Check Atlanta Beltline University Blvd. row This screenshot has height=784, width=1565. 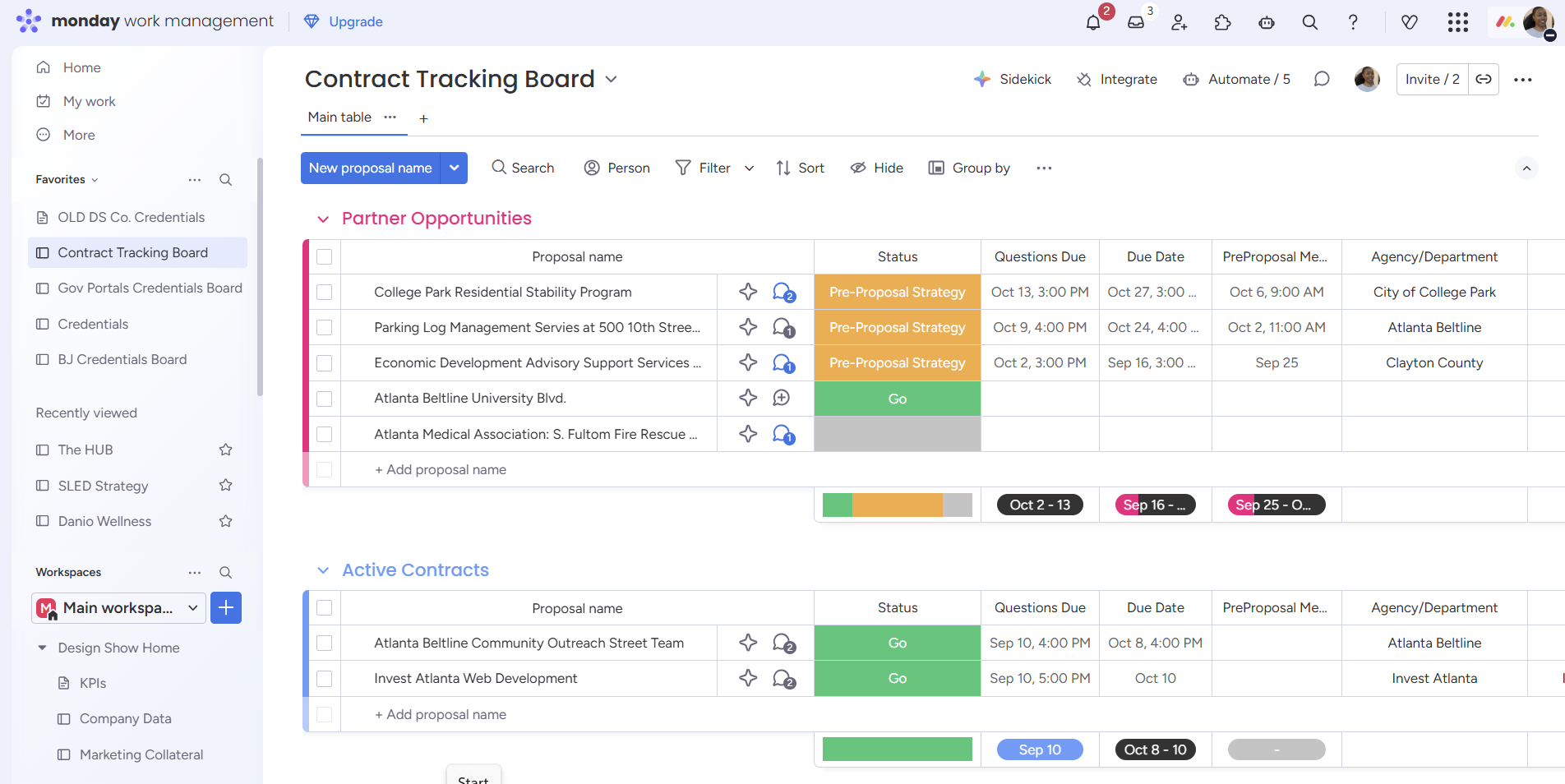pyautogui.click(x=325, y=399)
